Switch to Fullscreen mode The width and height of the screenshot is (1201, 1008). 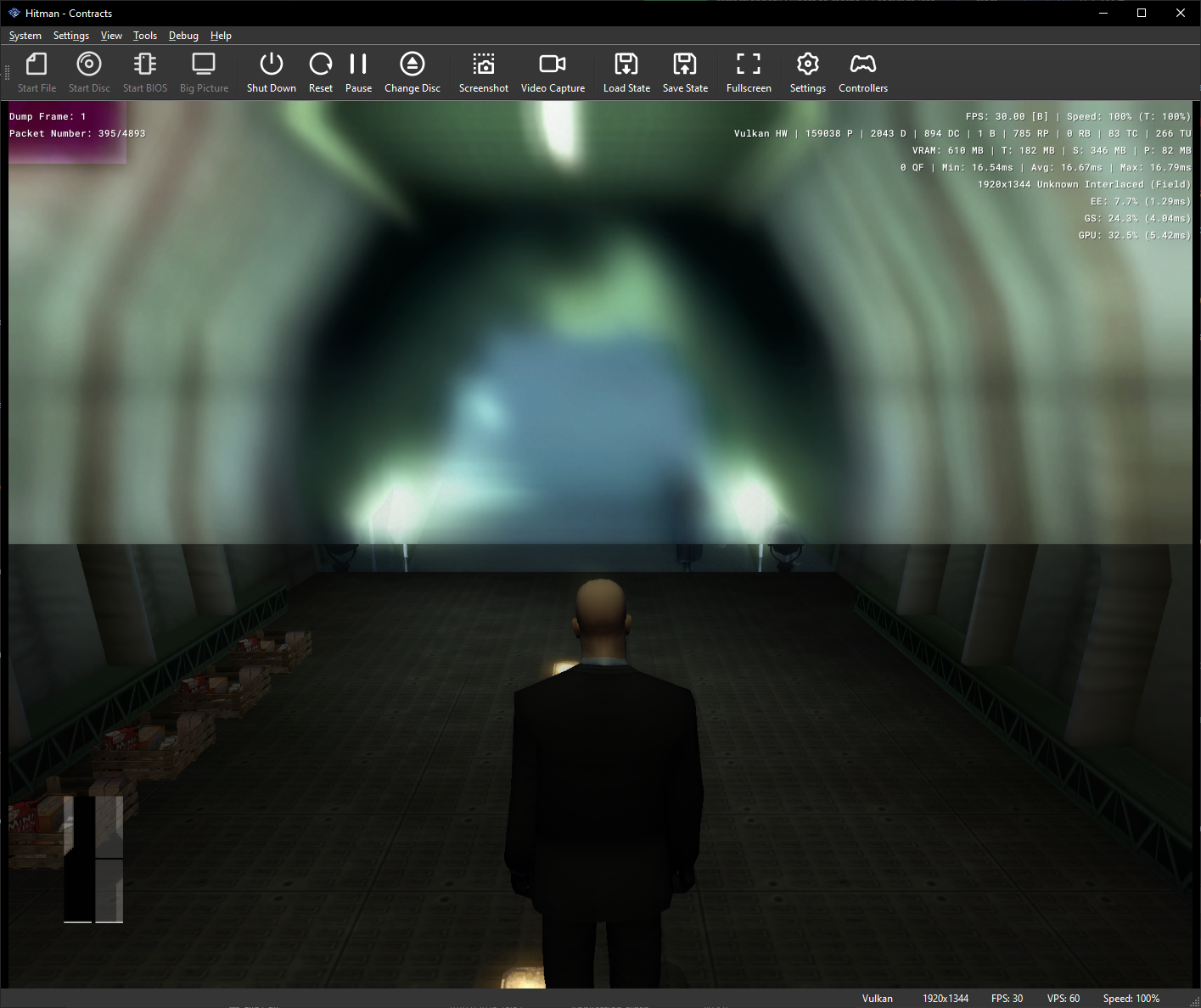point(749,73)
